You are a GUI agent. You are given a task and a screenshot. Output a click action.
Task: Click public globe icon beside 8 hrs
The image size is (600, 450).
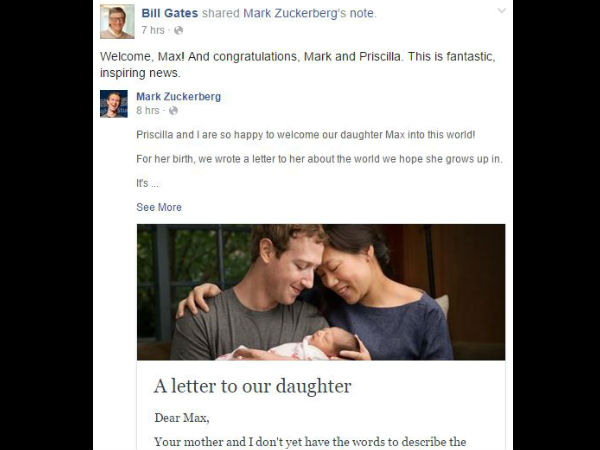pyautogui.click(x=173, y=111)
